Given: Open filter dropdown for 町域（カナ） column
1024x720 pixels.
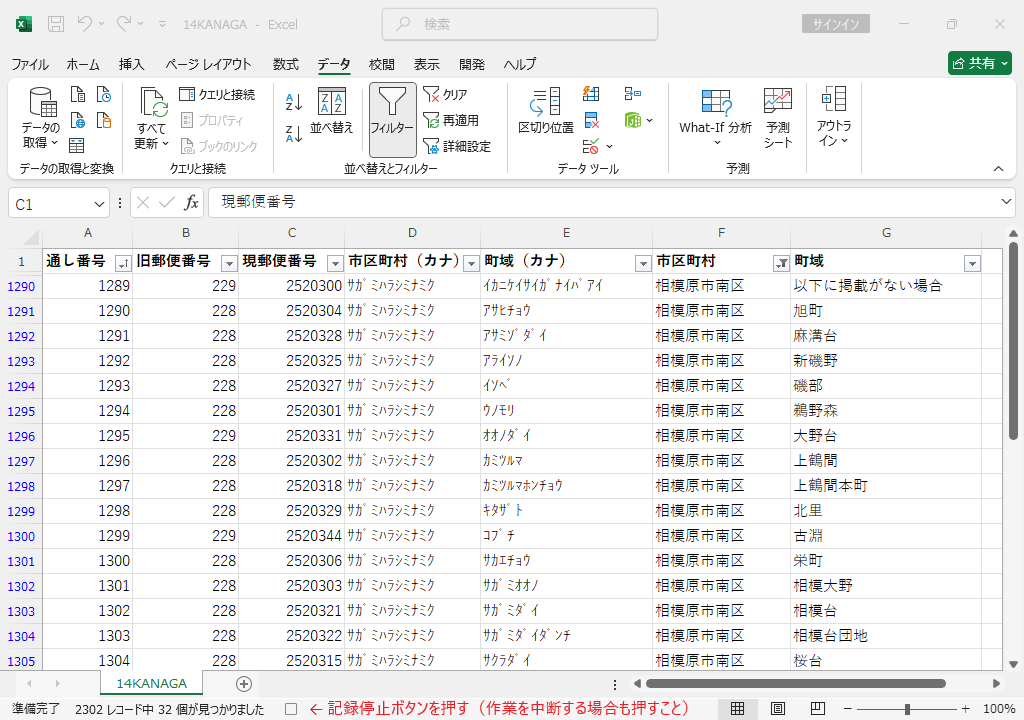Looking at the screenshot, I should [643, 263].
